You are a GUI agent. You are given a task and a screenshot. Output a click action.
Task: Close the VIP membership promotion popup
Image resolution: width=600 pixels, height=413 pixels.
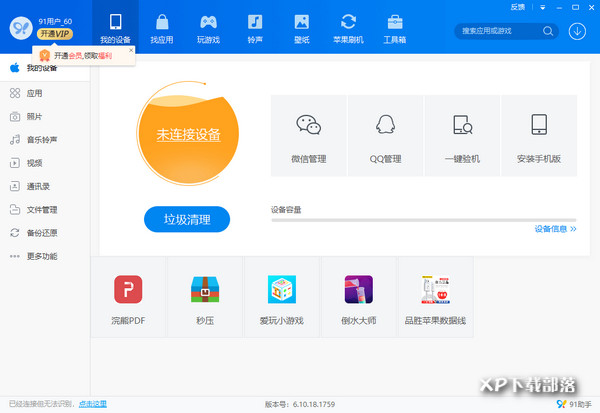click(x=131, y=50)
